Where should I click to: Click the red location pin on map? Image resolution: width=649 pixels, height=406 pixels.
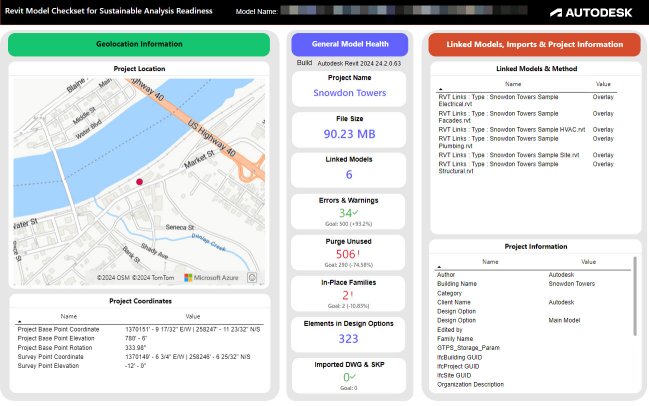pyautogui.click(x=139, y=182)
